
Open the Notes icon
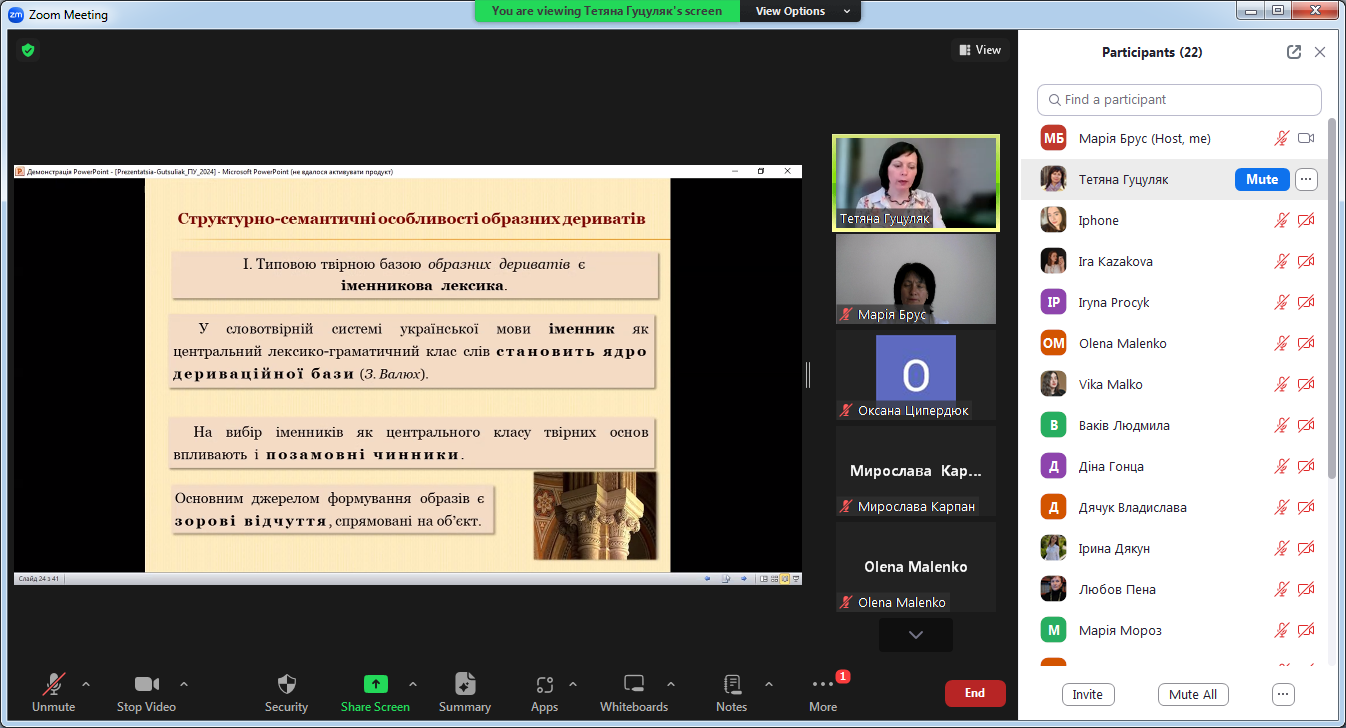731,685
